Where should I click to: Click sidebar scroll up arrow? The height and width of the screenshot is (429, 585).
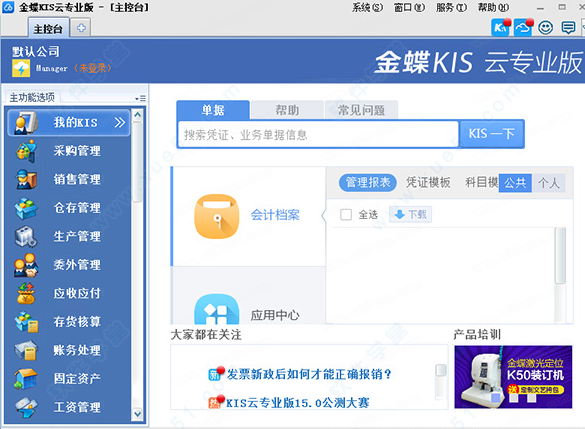coord(137,115)
